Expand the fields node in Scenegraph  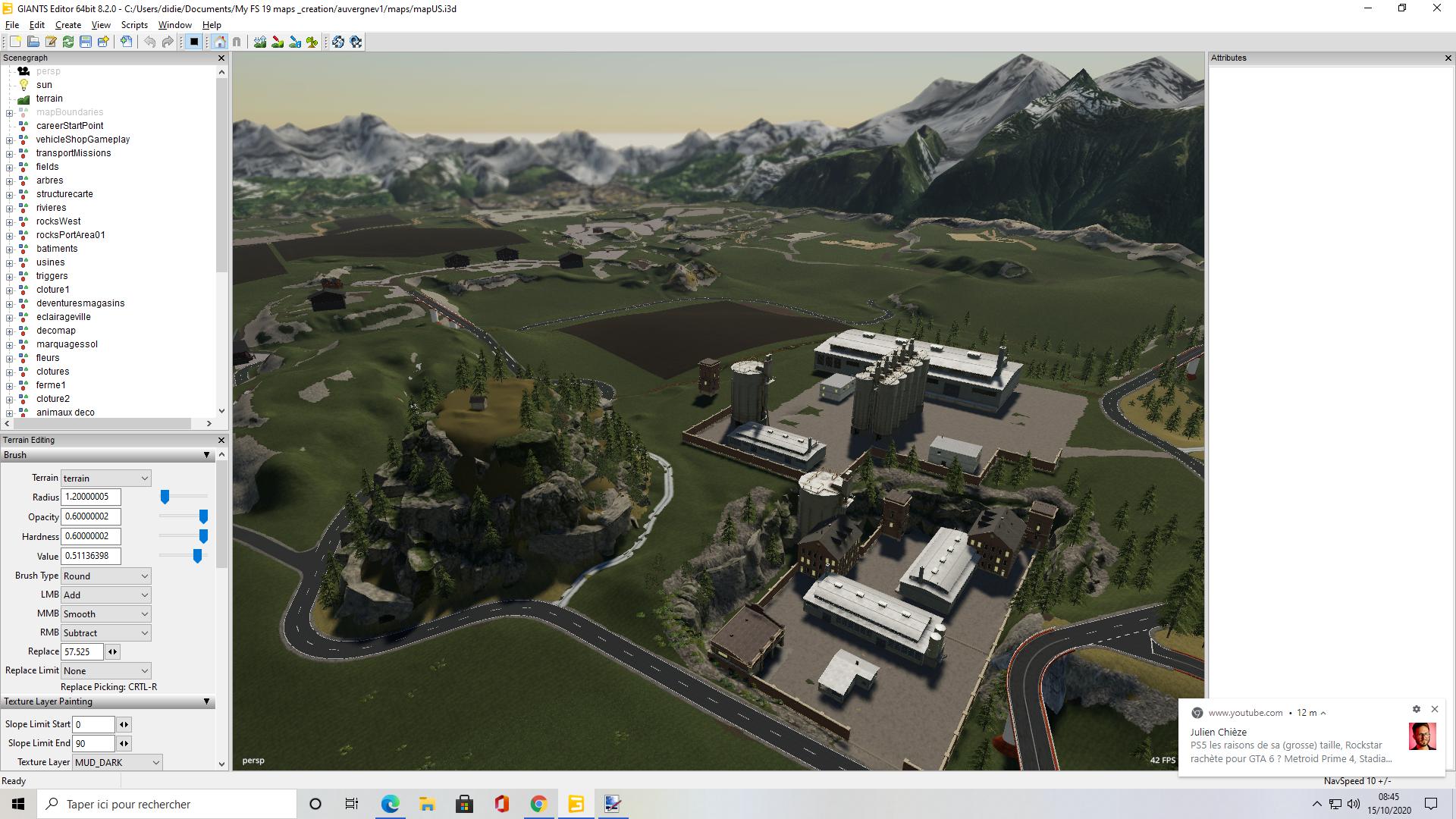tap(9, 167)
